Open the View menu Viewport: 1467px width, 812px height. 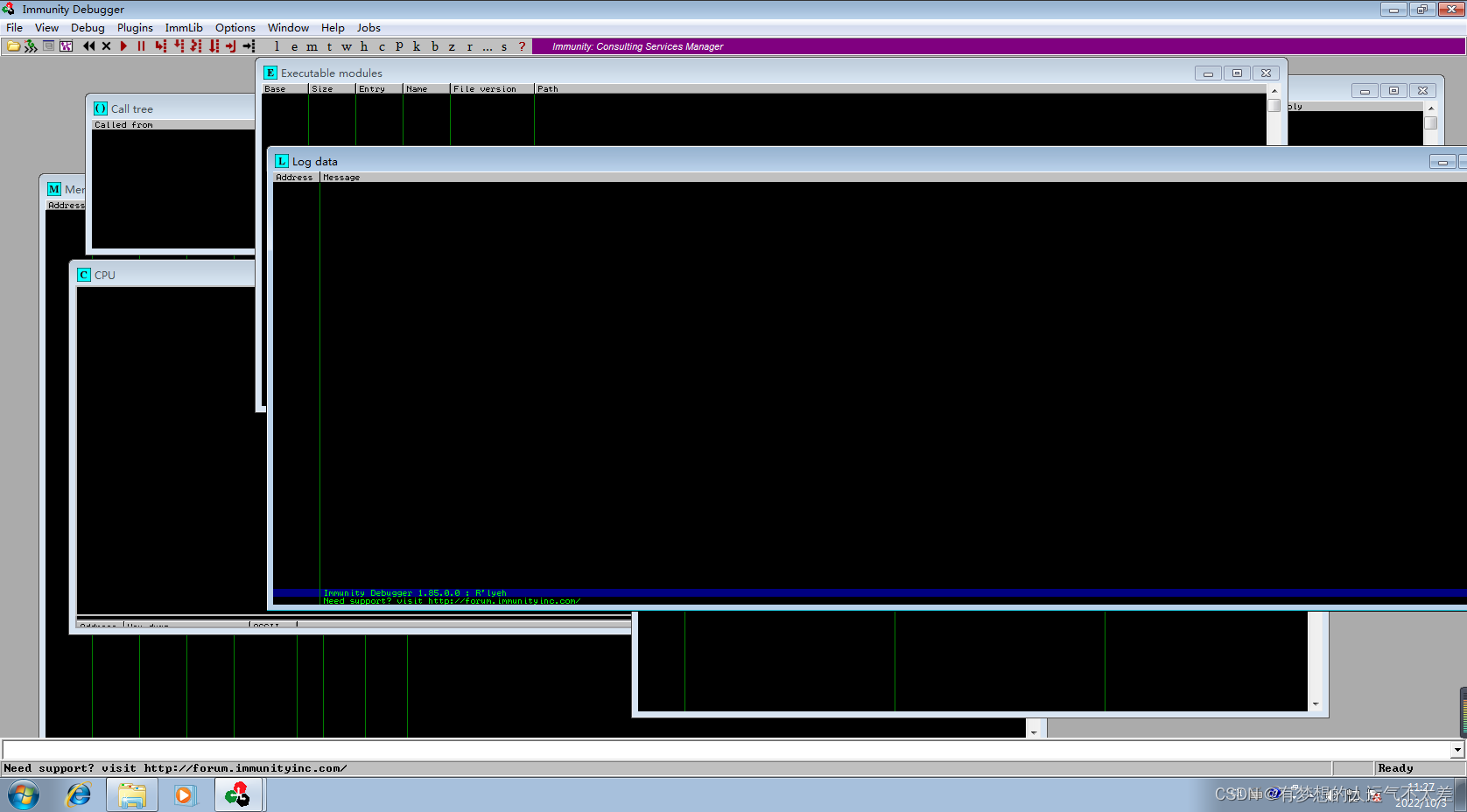46,28
